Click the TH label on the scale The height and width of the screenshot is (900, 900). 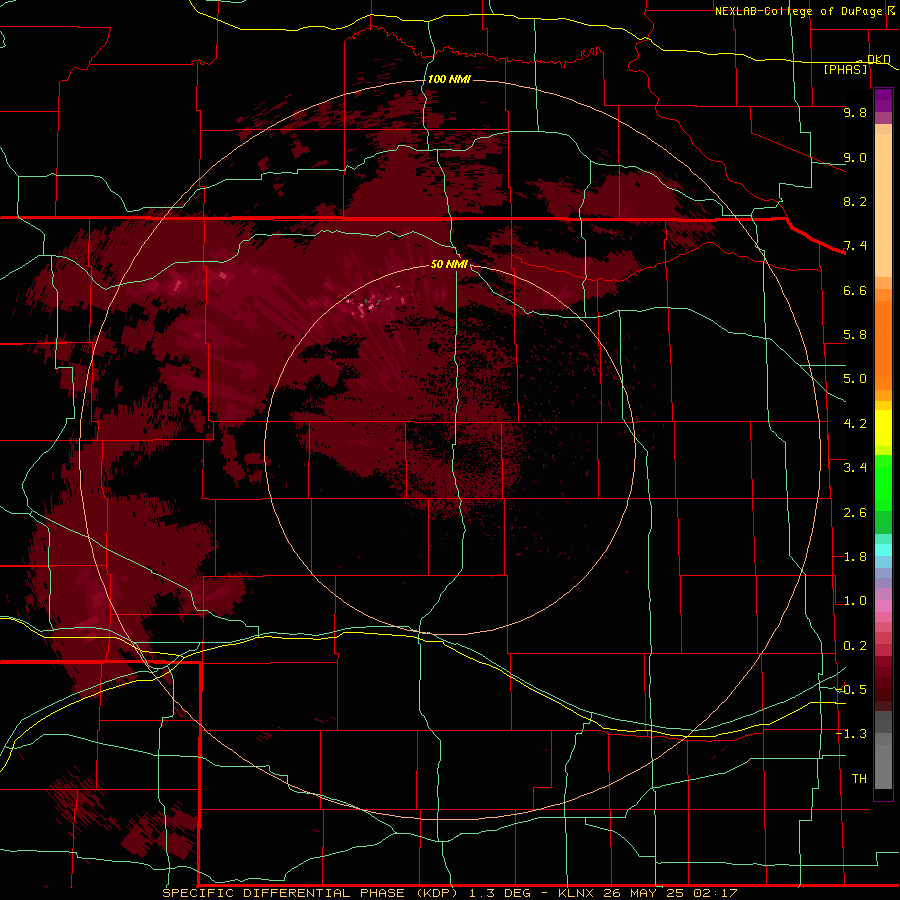[859, 779]
